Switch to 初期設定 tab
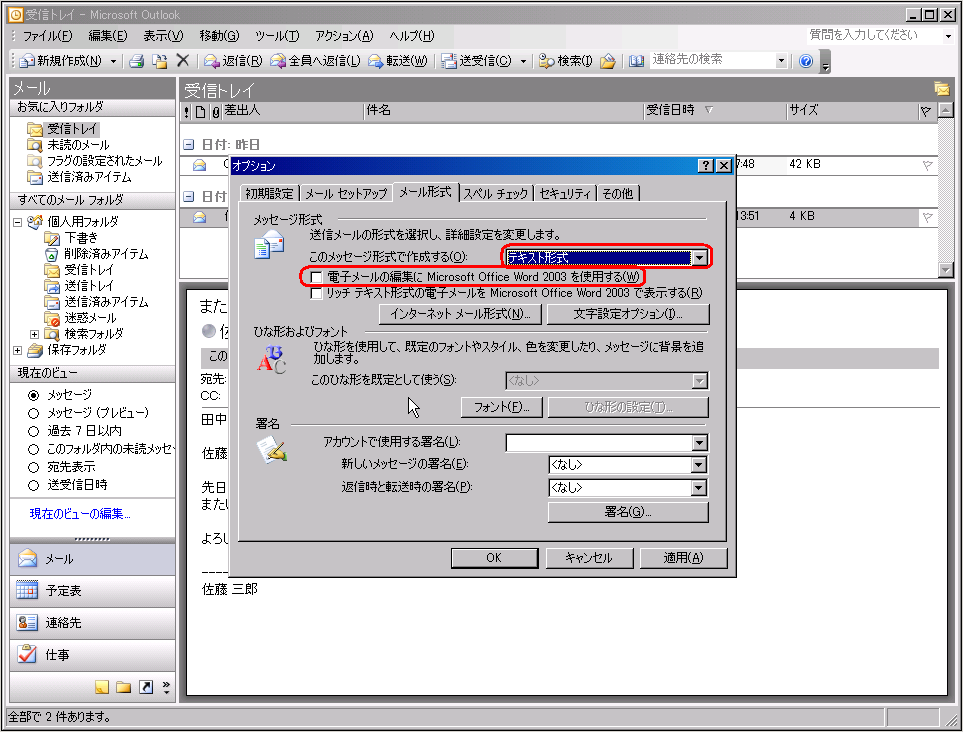This screenshot has width=963, height=732. [269, 194]
